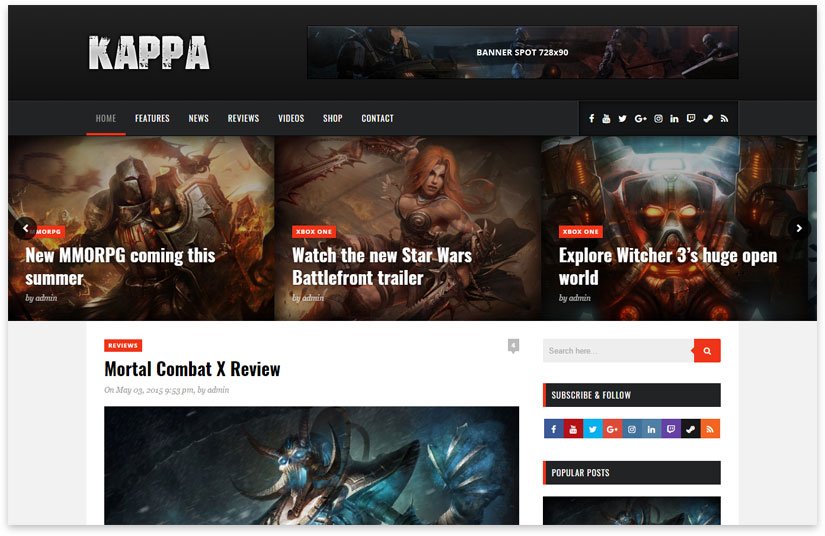Open the Mortal Combat X review featured image
Viewport: 825px width, 536px height.
[311, 466]
